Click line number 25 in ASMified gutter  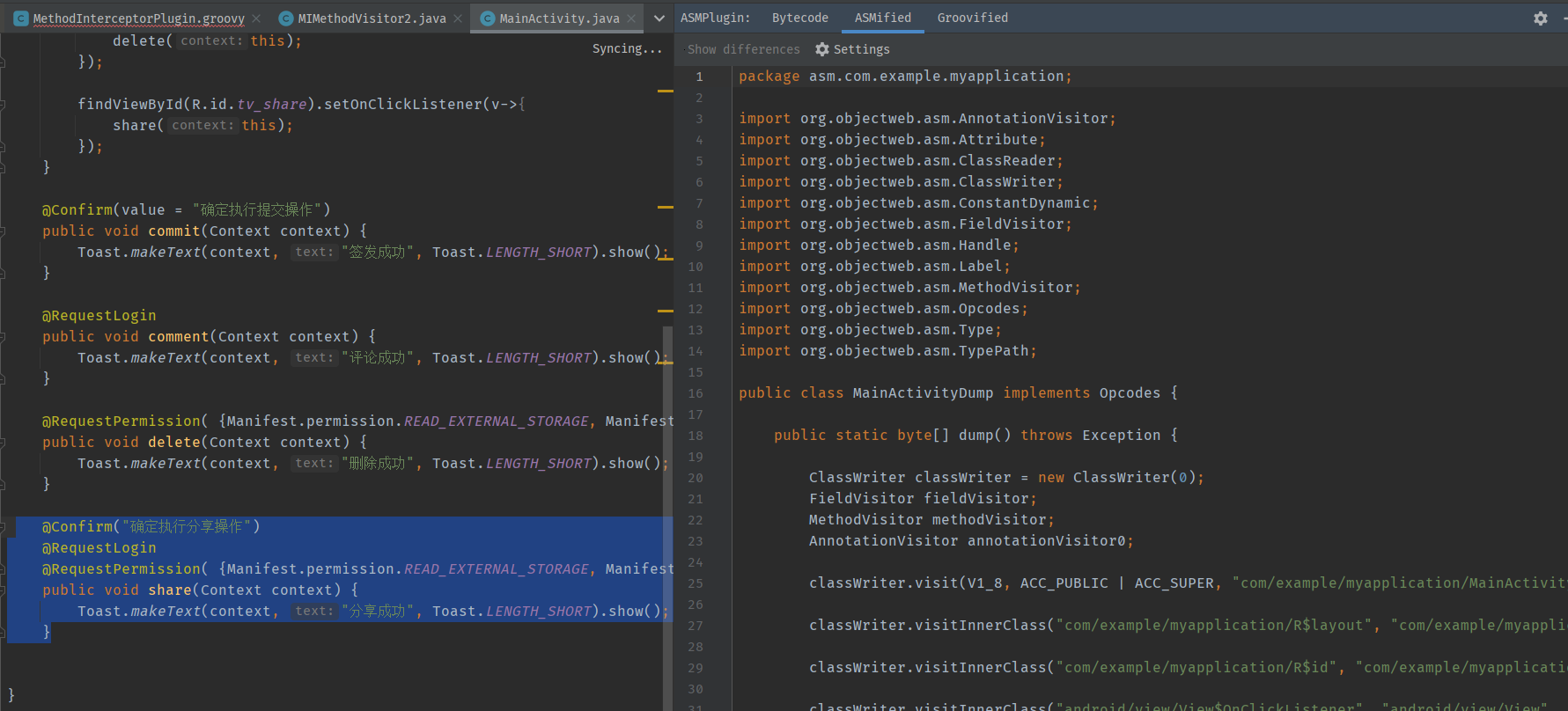696,583
